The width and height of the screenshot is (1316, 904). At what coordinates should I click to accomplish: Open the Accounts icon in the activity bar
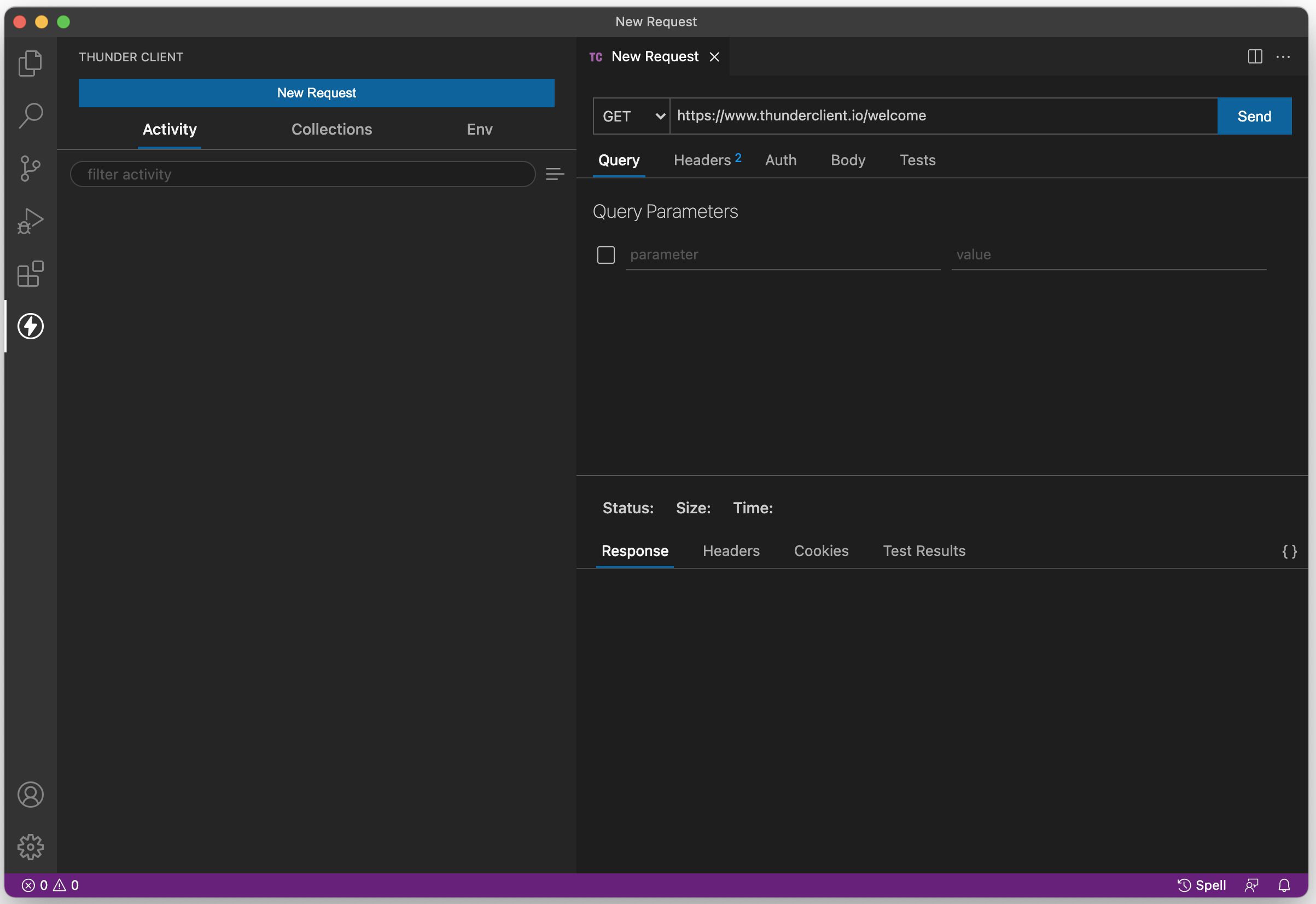click(x=30, y=795)
